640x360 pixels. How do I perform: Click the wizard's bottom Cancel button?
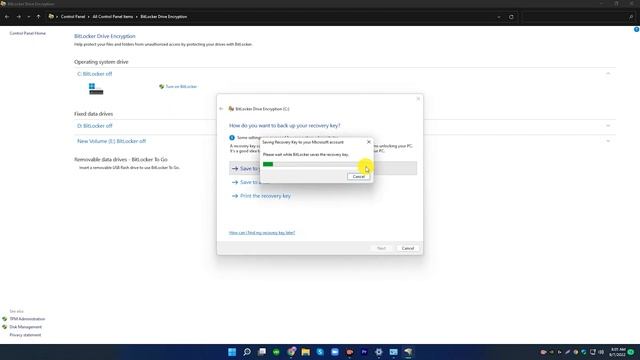[x=407, y=248]
